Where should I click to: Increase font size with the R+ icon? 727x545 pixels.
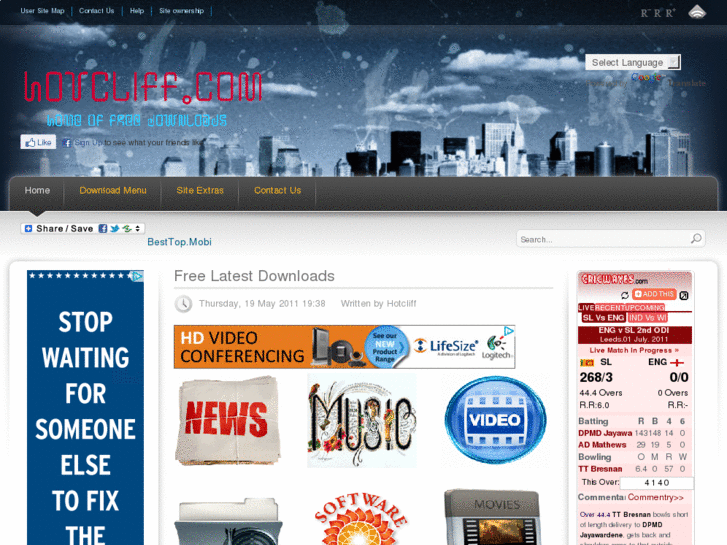click(x=670, y=13)
